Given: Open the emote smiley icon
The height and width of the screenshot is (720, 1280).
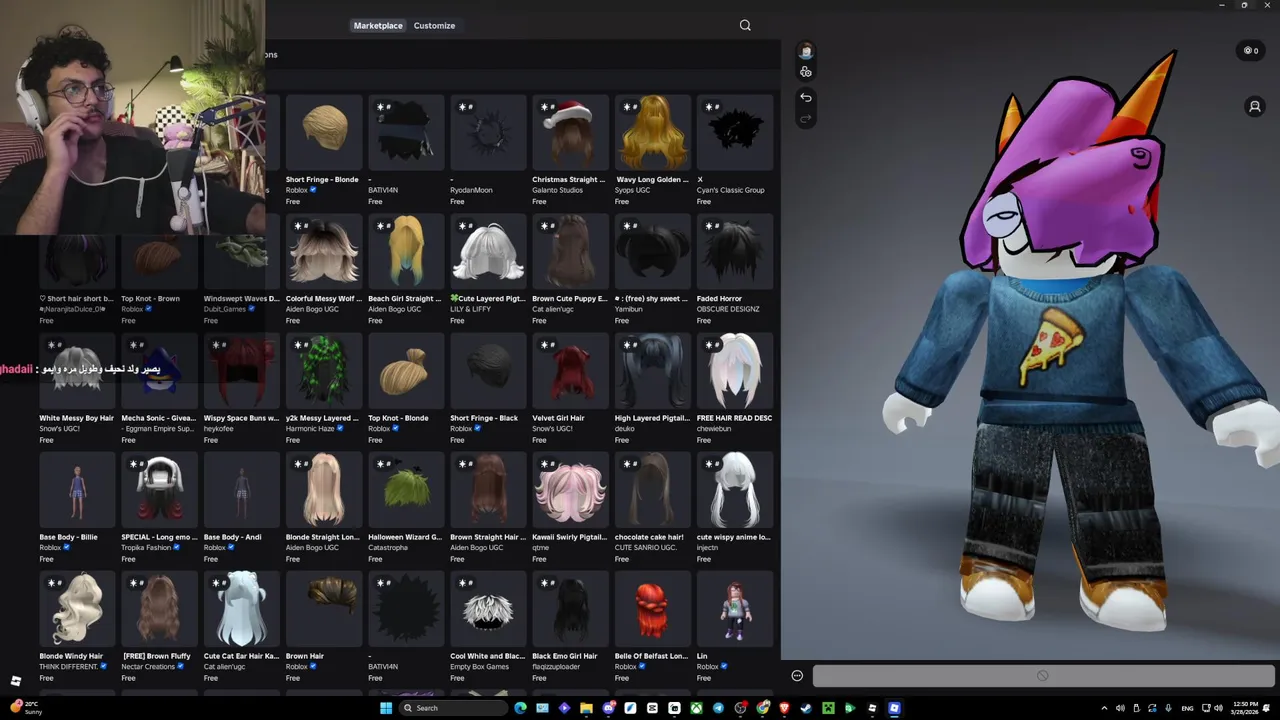Looking at the screenshot, I should (797, 676).
